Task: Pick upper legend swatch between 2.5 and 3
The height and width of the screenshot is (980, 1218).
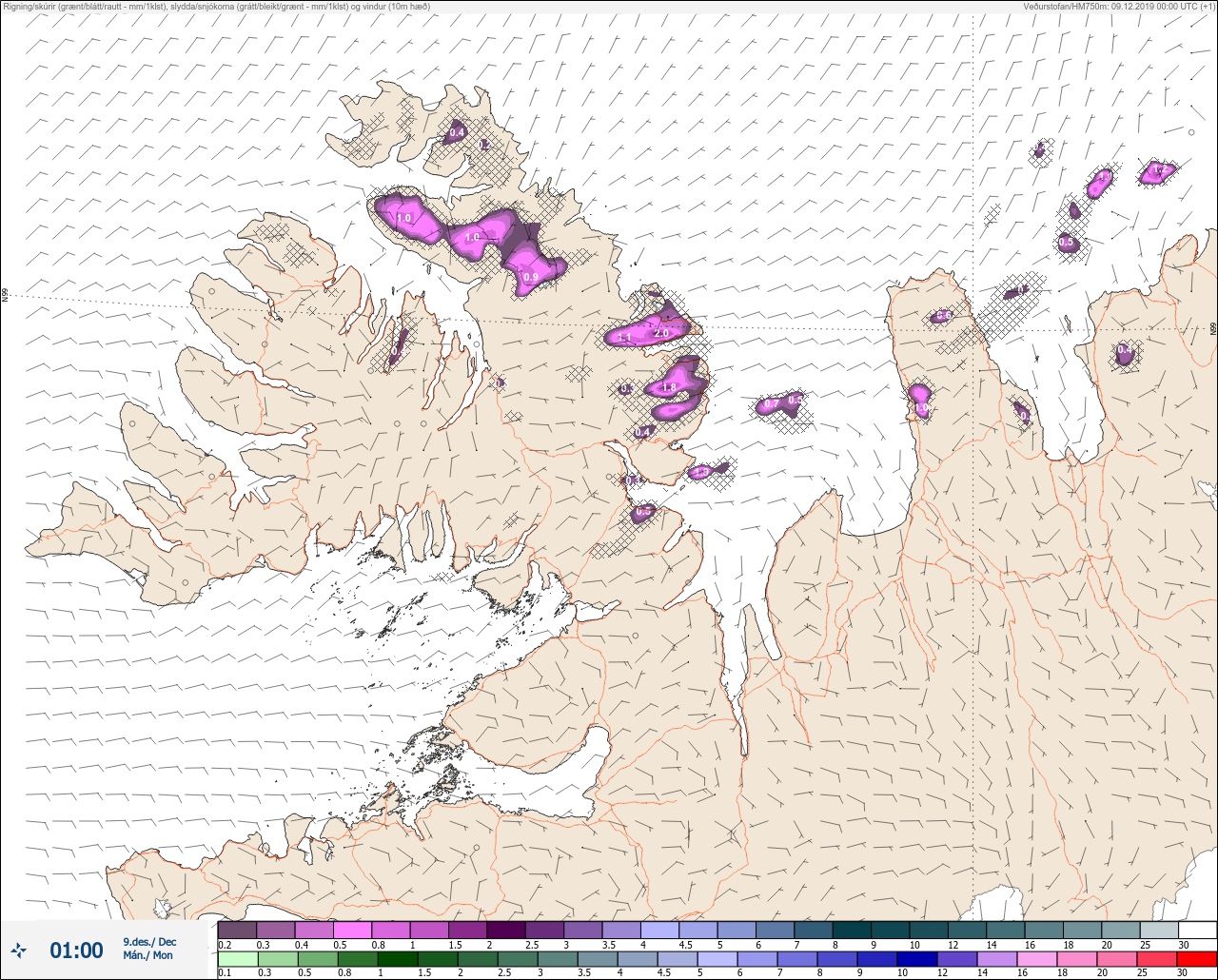Action: coord(544,930)
